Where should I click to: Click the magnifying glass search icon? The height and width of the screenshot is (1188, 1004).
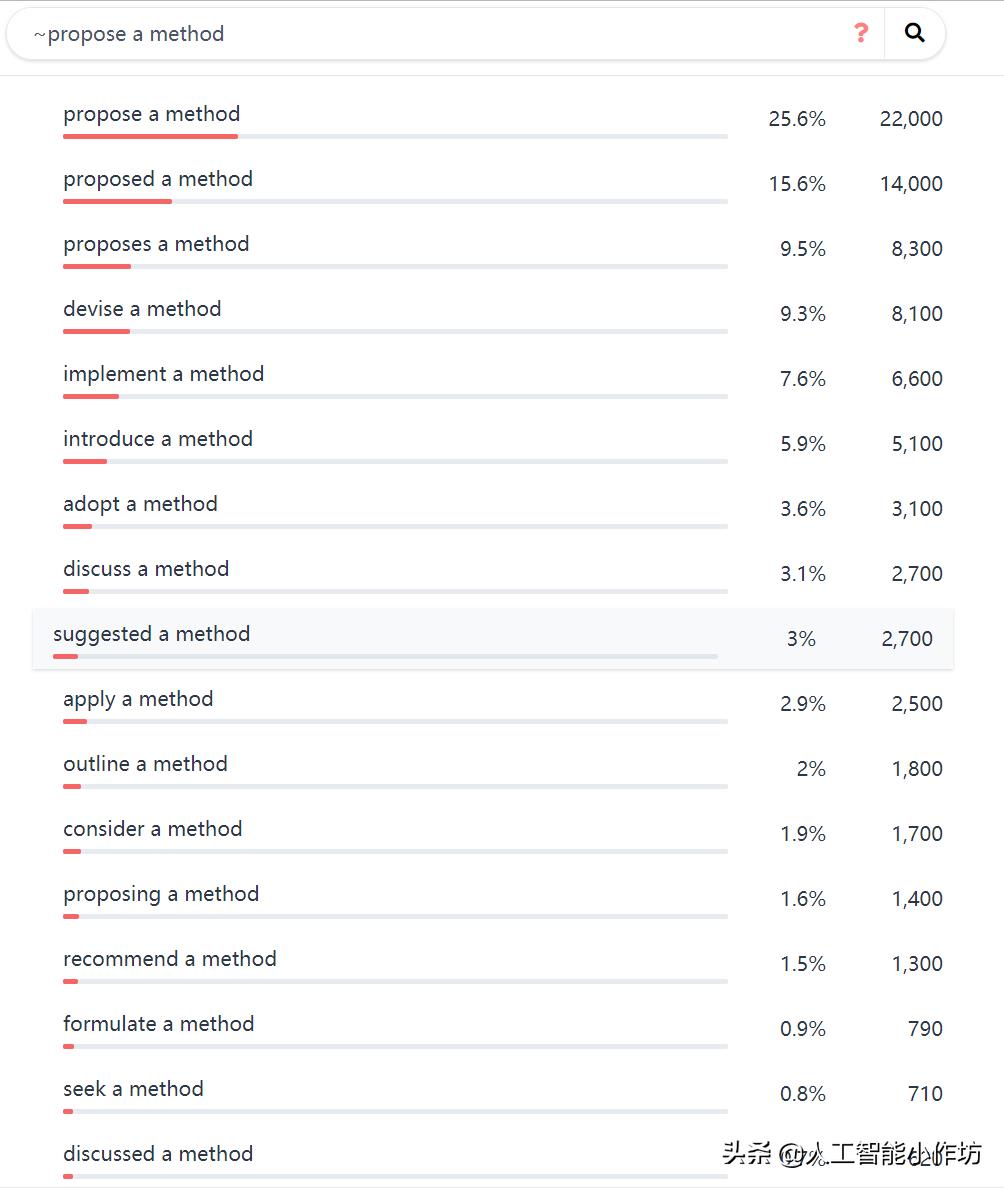point(914,34)
